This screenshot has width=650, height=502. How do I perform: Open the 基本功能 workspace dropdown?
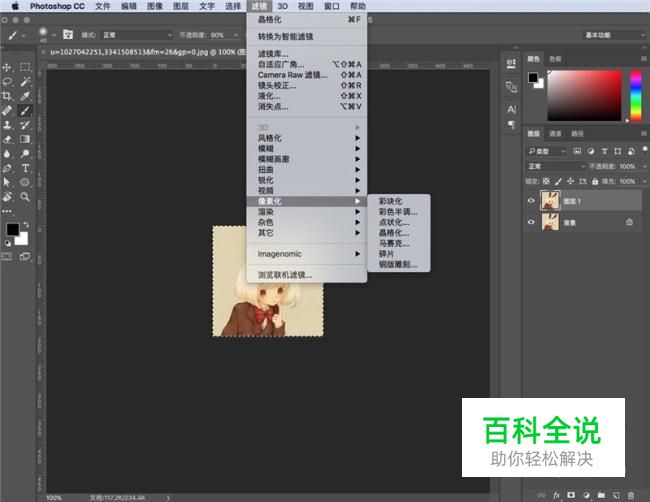(614, 35)
